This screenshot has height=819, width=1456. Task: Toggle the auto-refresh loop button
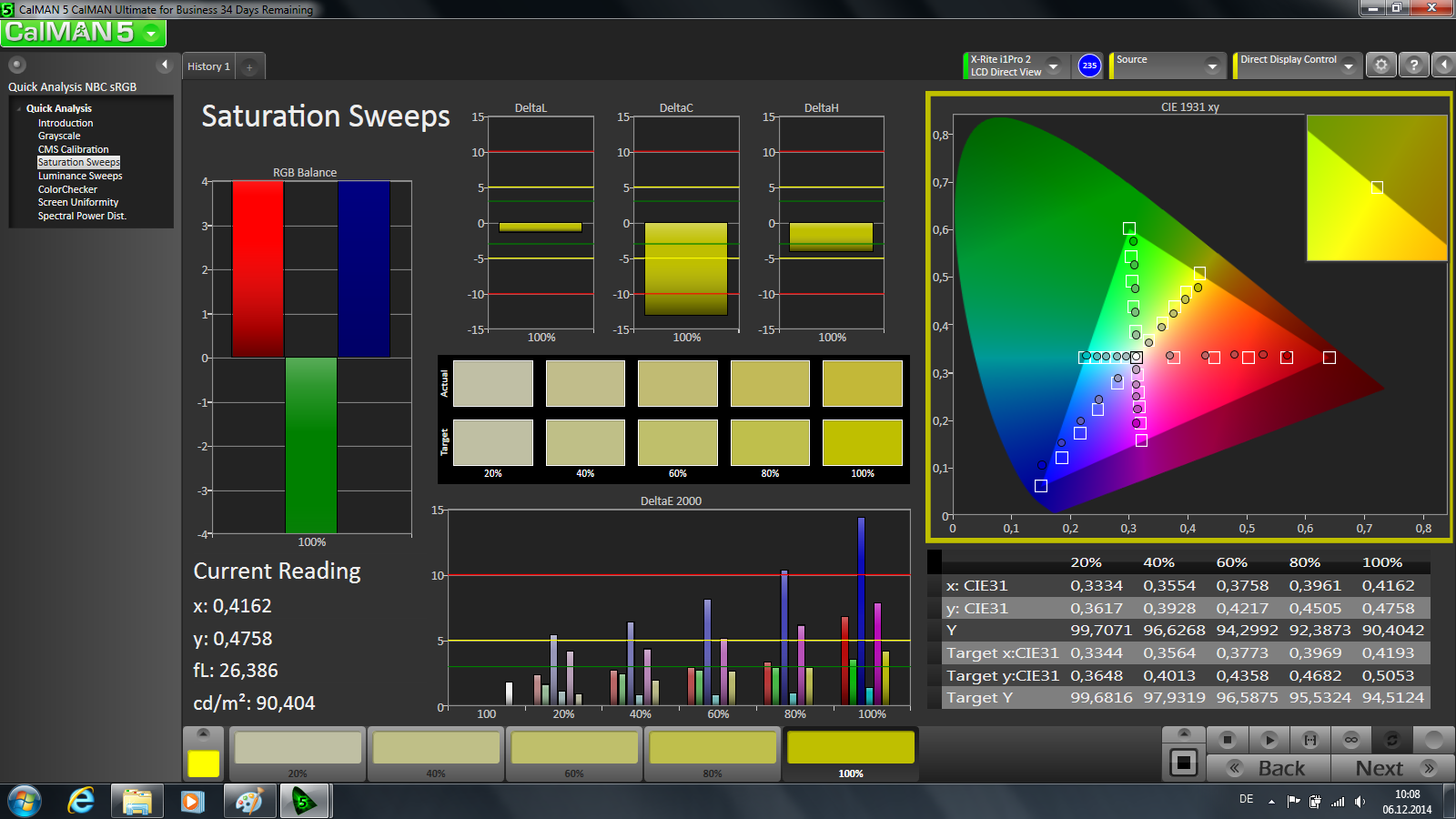(x=1391, y=740)
